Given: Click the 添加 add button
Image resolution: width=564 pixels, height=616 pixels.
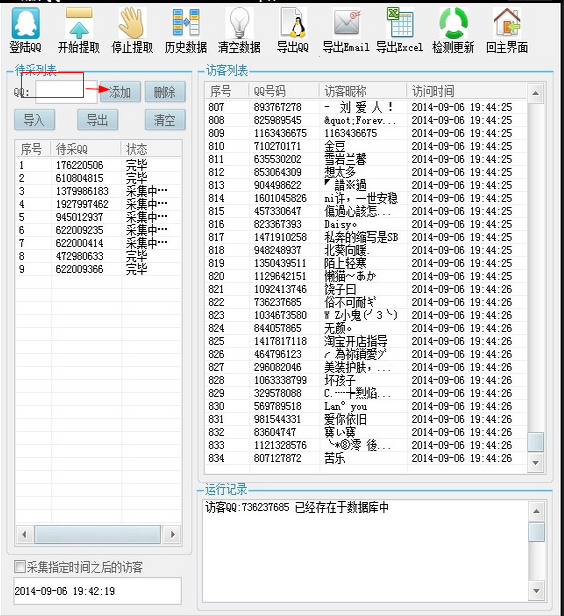Looking at the screenshot, I should pos(120,92).
